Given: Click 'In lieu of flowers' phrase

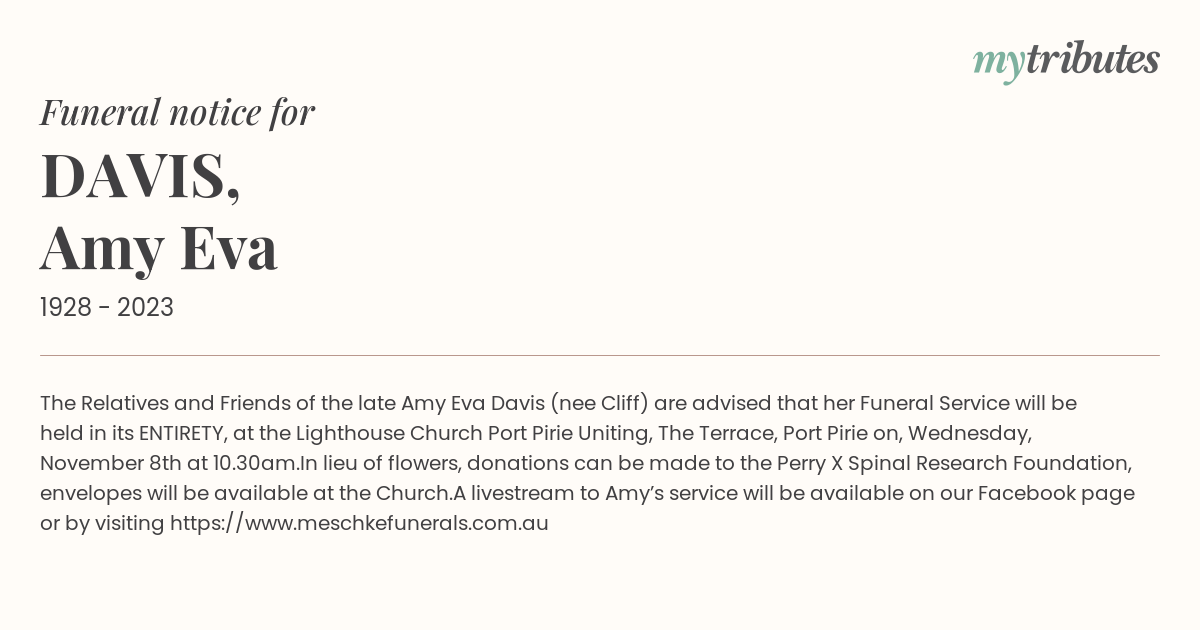Looking at the screenshot, I should coord(380,463).
